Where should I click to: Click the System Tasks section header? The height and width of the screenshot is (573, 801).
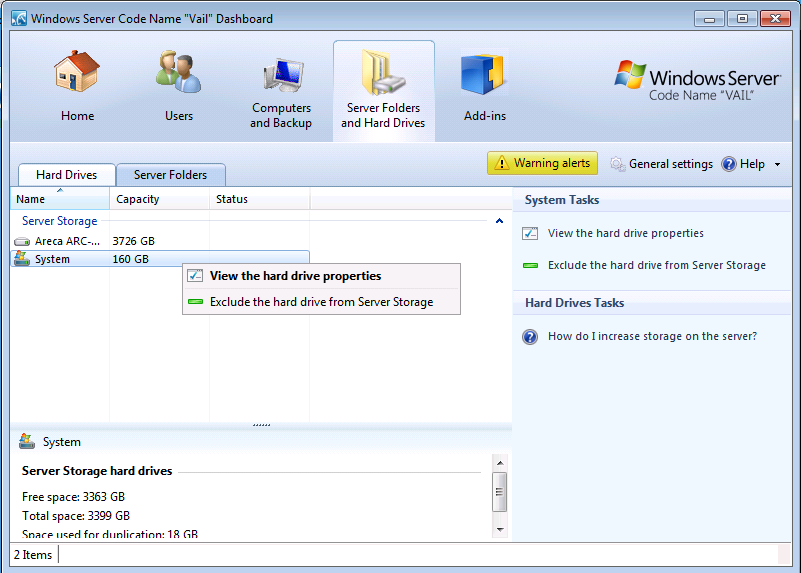(562, 200)
